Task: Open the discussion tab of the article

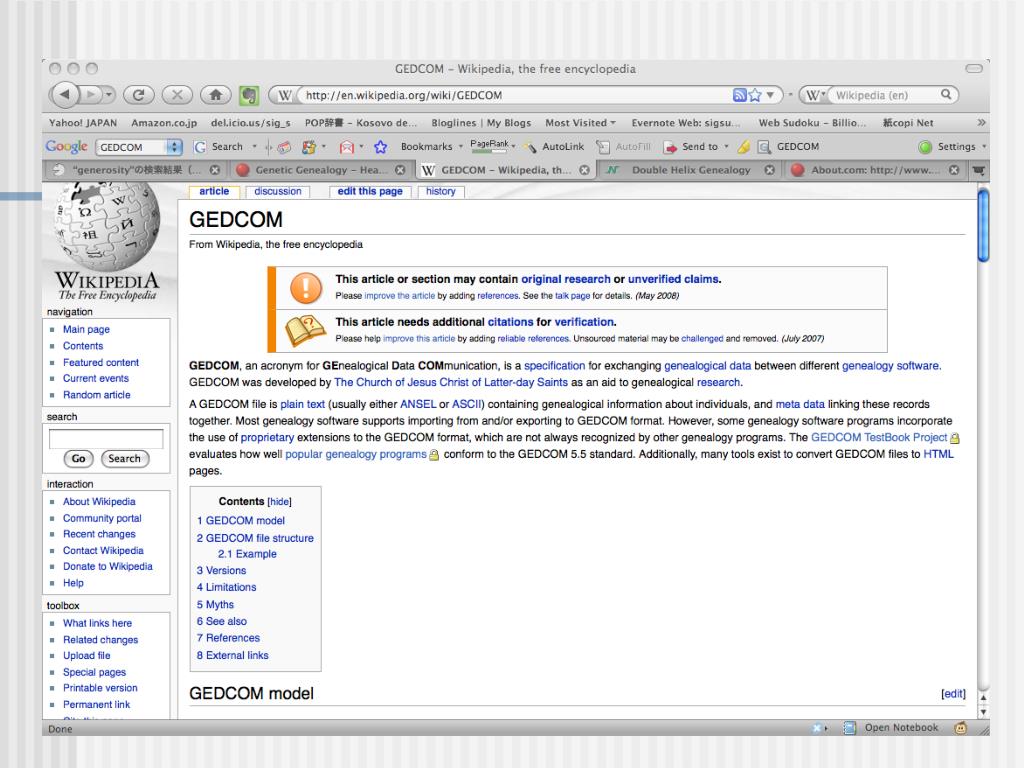Action: coord(278,191)
